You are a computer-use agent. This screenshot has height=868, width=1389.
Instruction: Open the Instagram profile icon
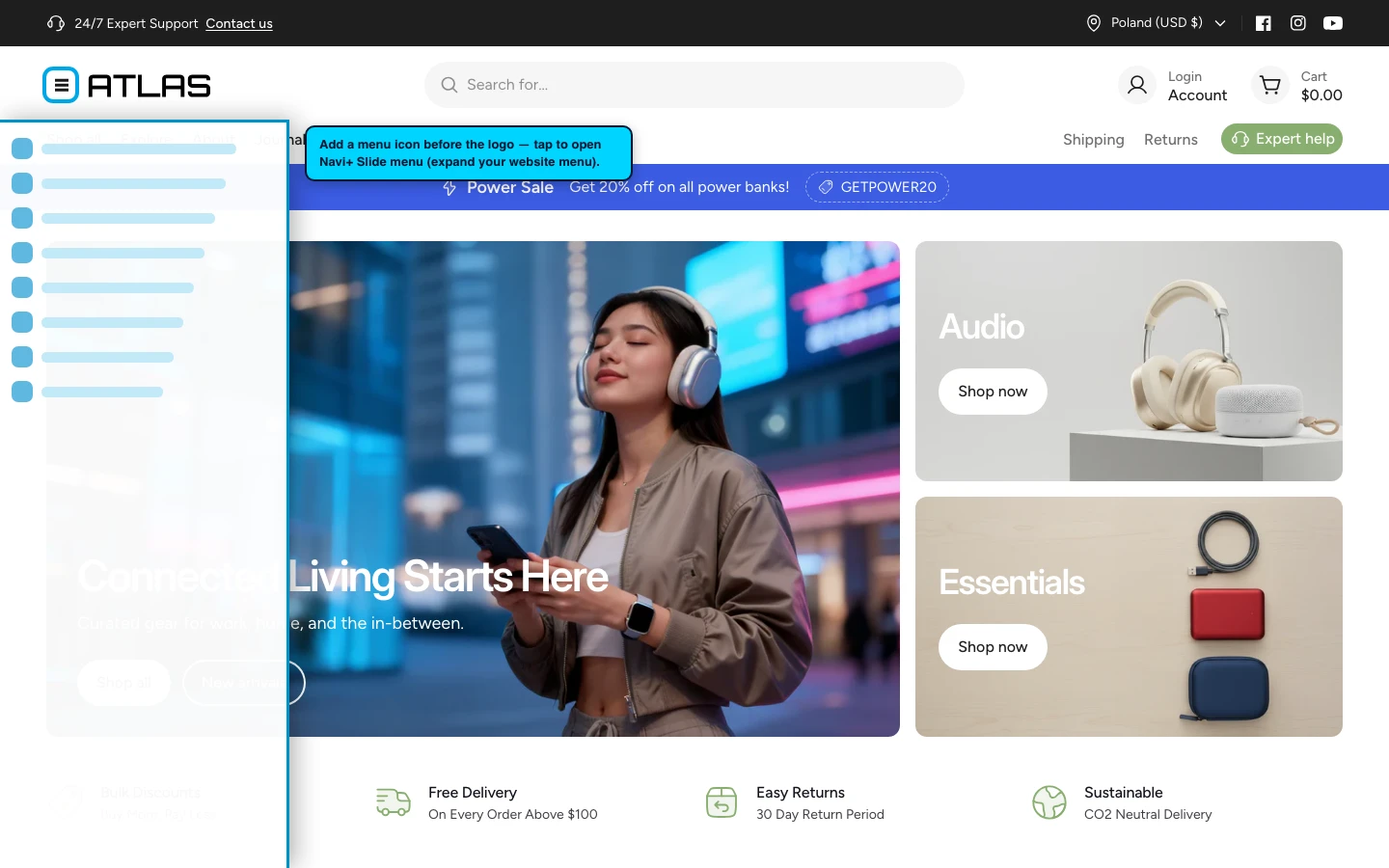tap(1298, 23)
